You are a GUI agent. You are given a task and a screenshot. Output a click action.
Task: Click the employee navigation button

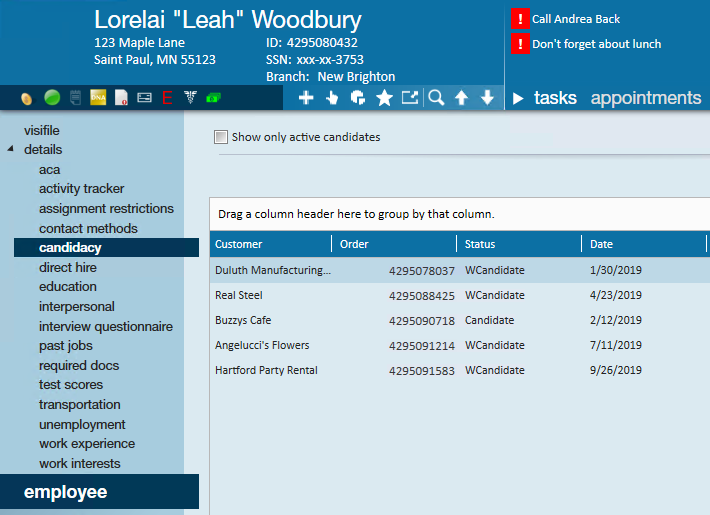tap(100, 491)
